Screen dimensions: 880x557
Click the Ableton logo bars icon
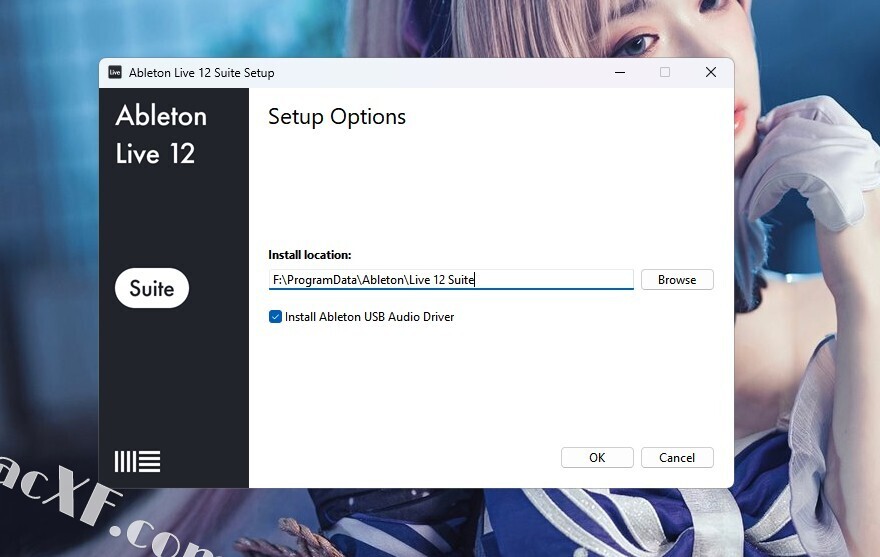(138, 462)
